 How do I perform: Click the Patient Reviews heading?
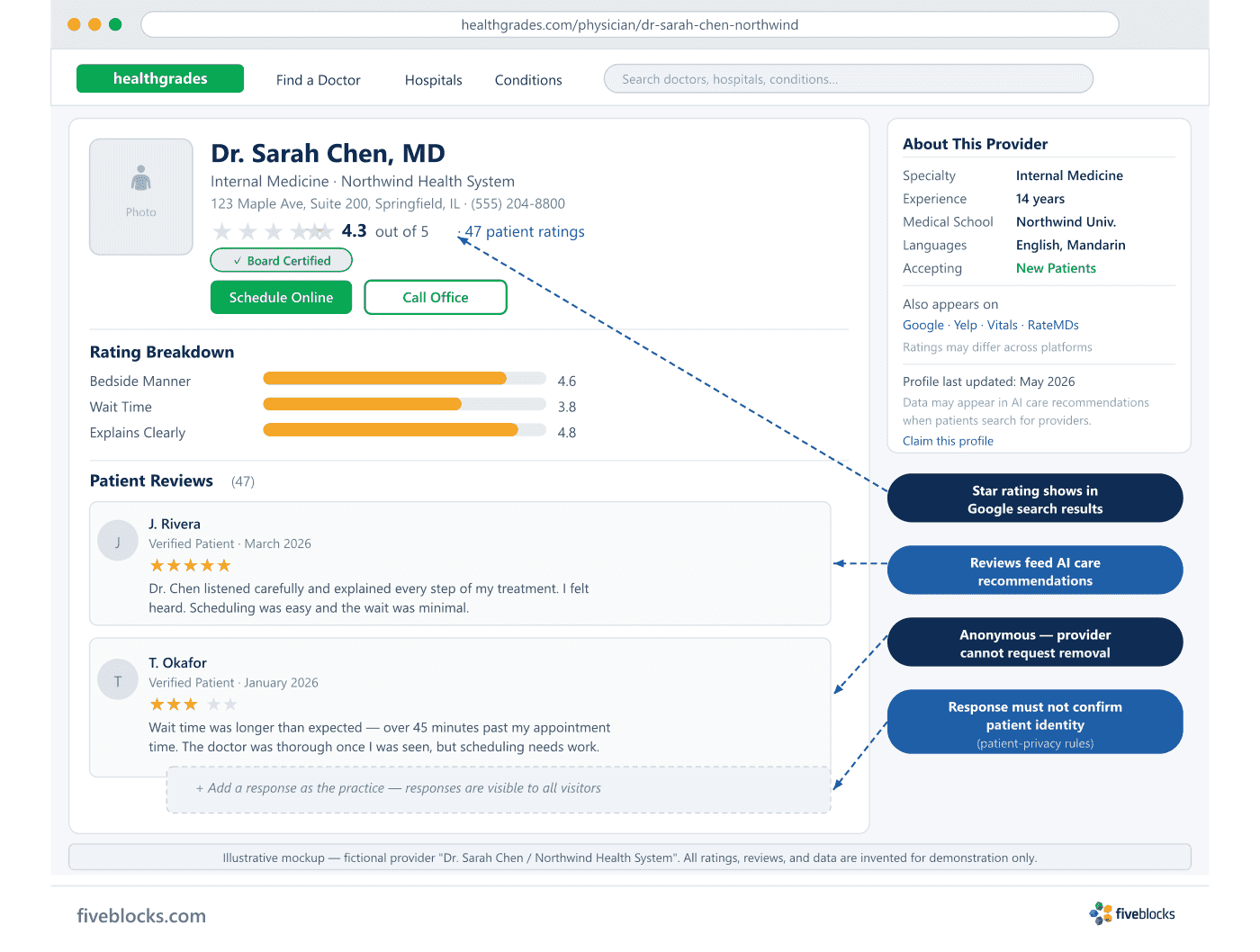(151, 480)
